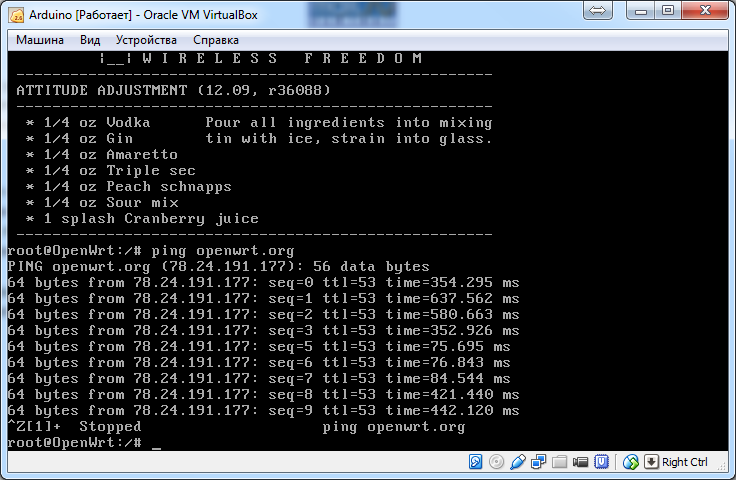This screenshot has width=736, height=480.
Task: Click keyboard capture arrow icon
Action: [651, 462]
